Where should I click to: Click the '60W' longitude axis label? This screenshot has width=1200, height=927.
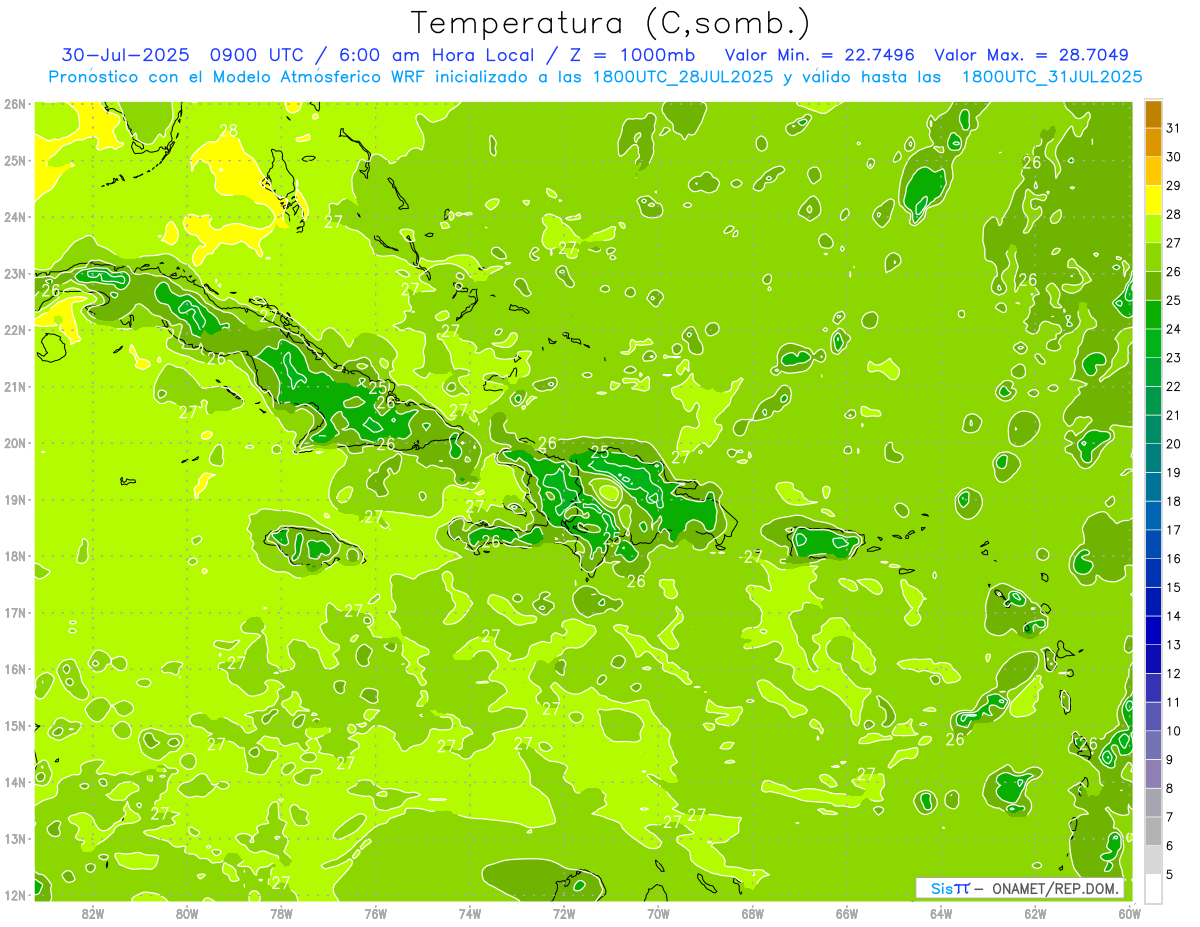[1129, 913]
